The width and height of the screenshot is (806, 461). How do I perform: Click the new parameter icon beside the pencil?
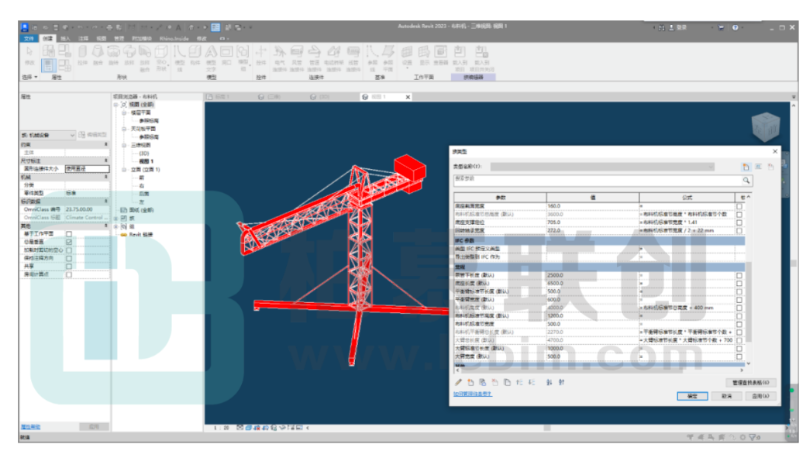point(470,382)
